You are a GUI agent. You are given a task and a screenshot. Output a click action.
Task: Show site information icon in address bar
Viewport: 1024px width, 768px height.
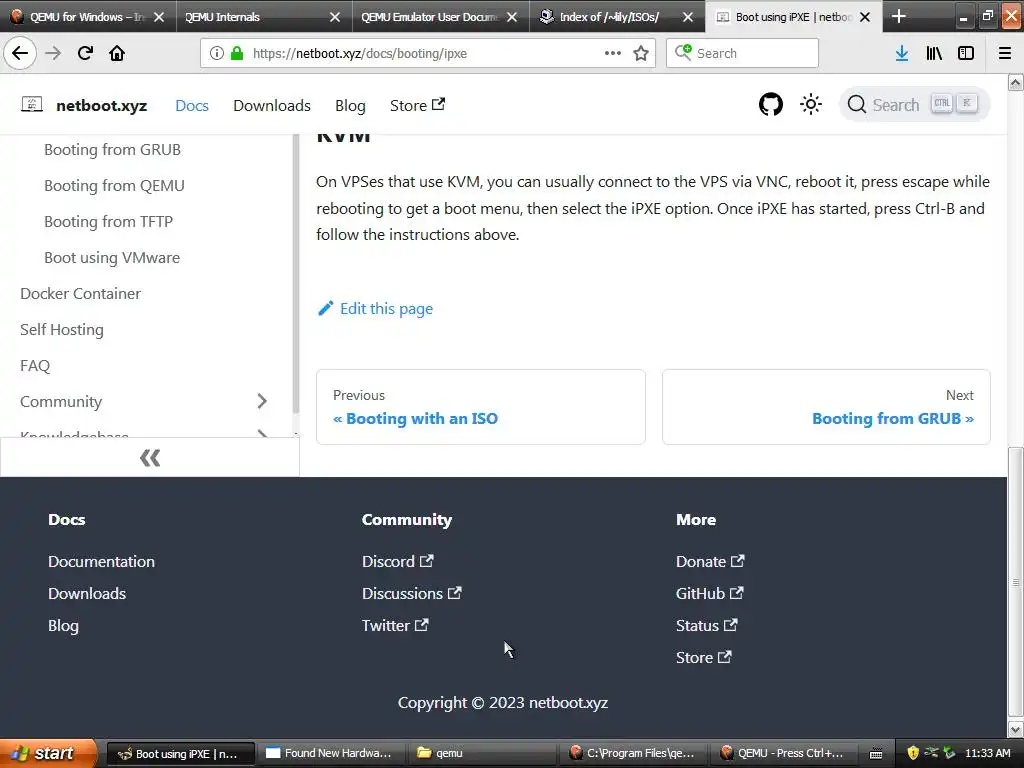click(217, 54)
